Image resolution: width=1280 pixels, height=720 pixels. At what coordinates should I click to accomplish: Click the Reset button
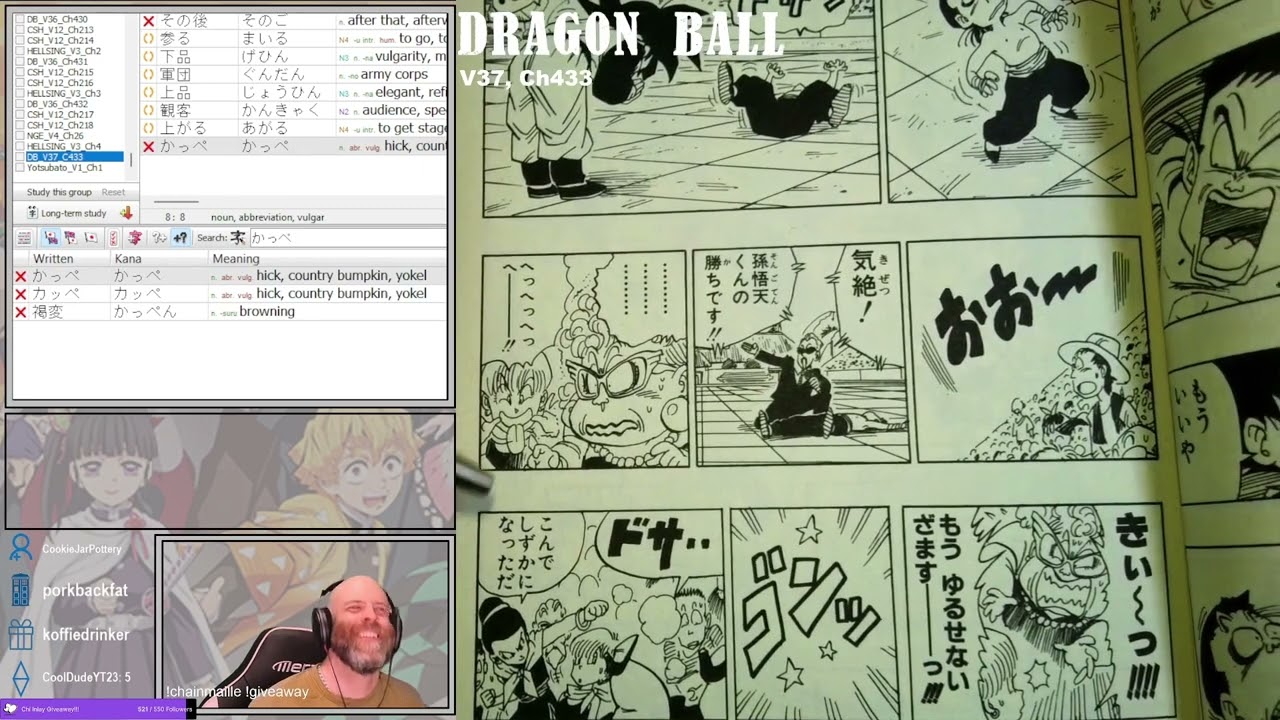coord(113,192)
